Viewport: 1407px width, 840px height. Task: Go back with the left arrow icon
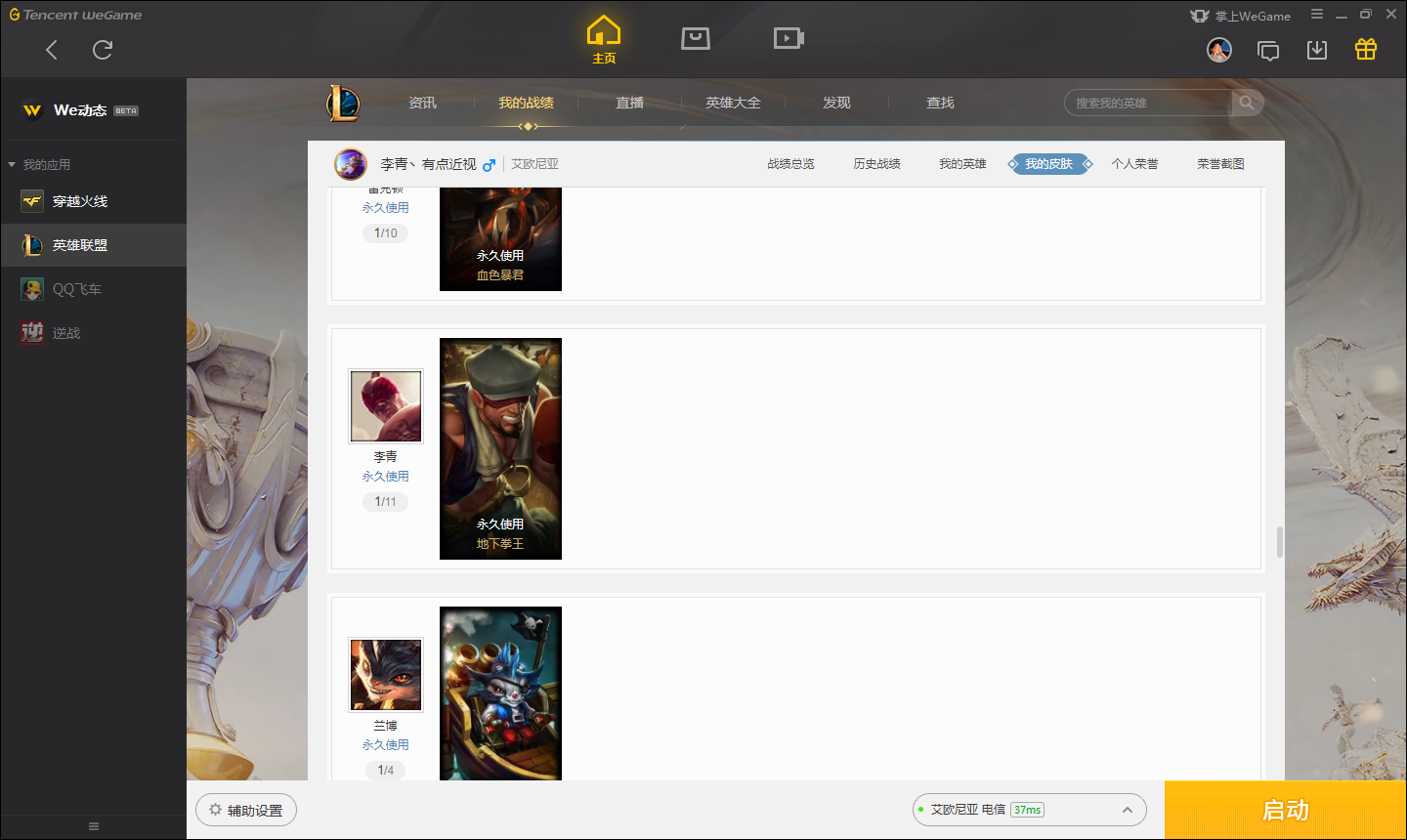(x=52, y=50)
